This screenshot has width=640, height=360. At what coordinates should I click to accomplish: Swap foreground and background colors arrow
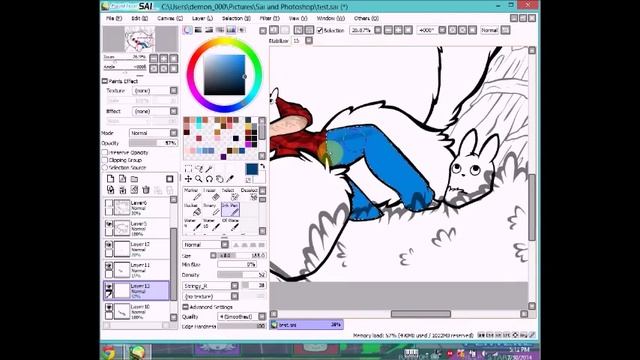[262, 166]
